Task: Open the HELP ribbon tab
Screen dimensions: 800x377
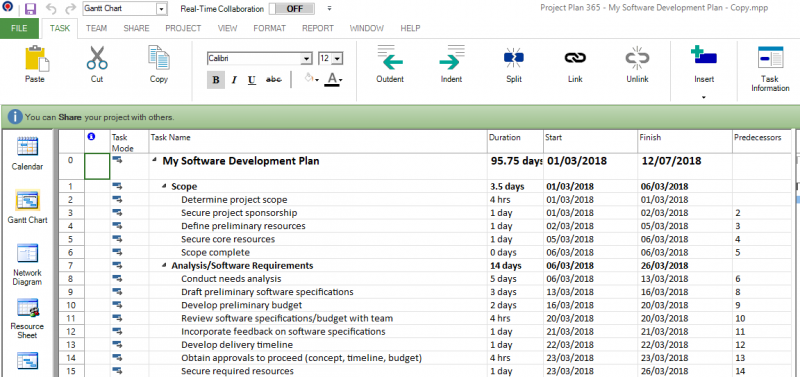Action: pyautogui.click(x=410, y=29)
